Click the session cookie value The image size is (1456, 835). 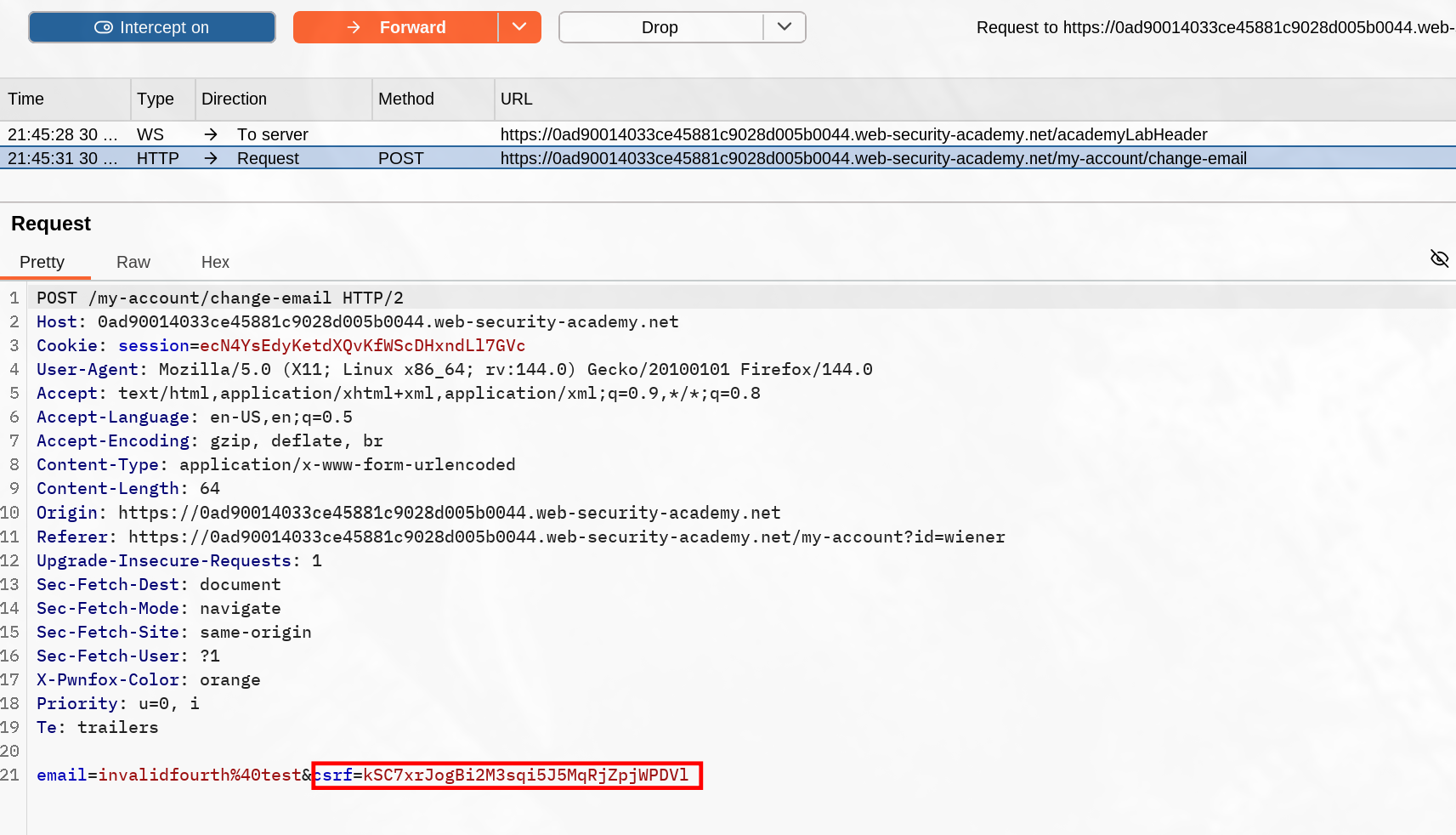363,345
